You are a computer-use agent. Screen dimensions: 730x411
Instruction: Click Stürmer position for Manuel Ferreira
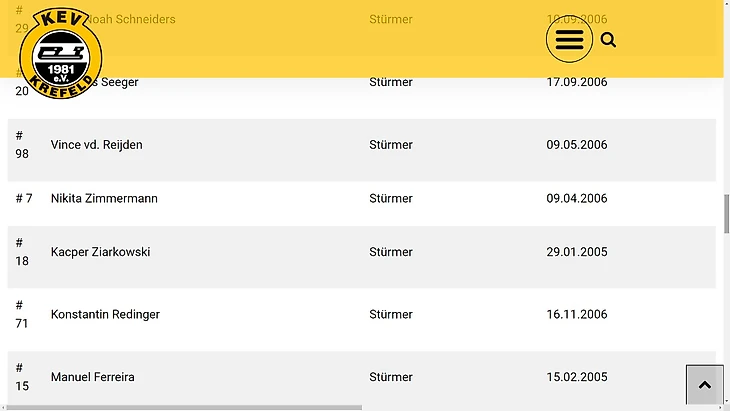391,377
